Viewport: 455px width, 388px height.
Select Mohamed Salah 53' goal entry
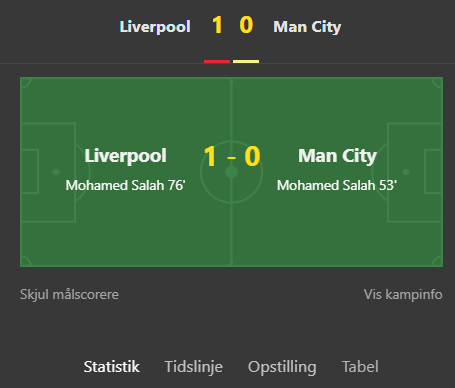tap(337, 185)
